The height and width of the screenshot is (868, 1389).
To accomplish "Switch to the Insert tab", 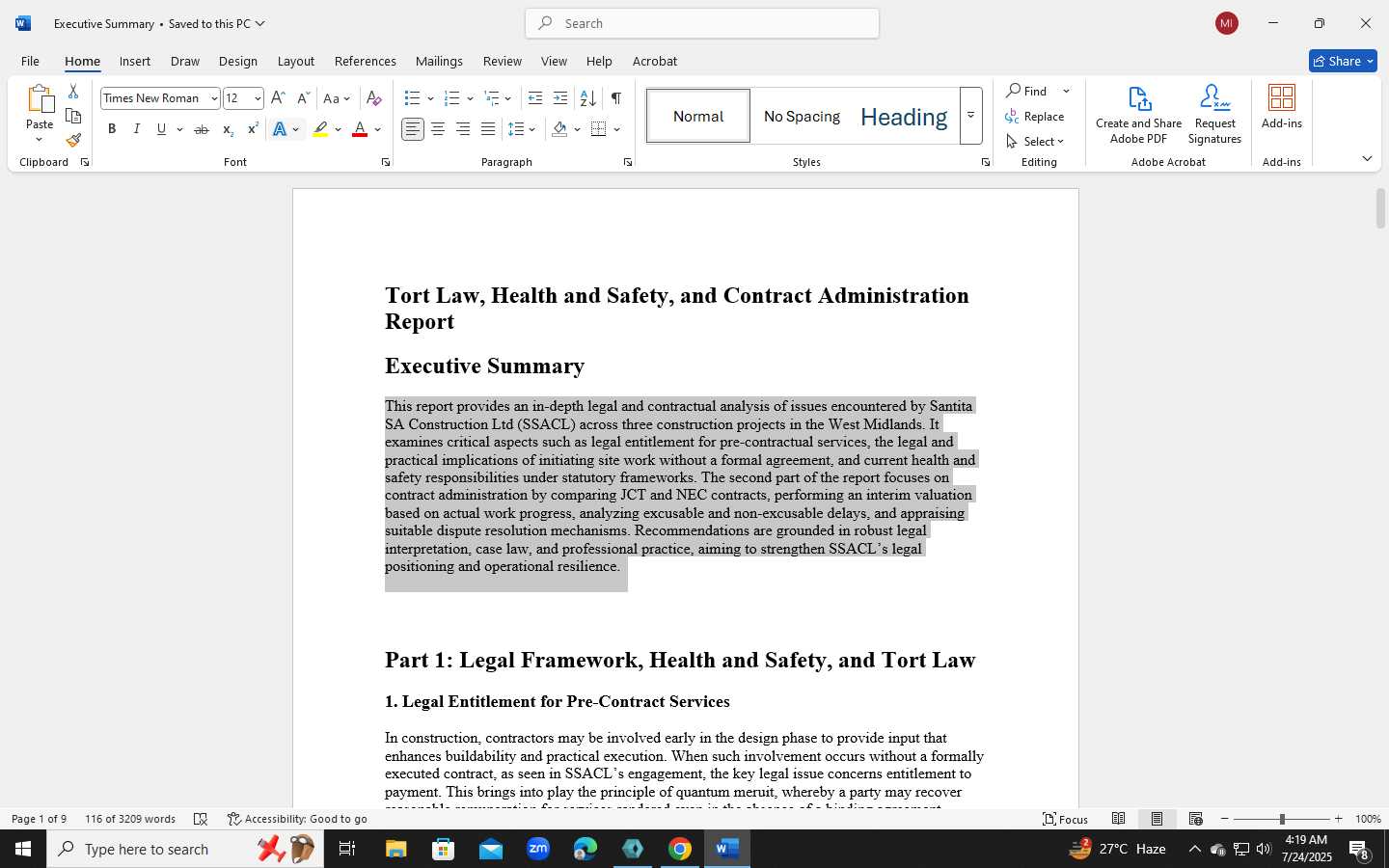I will point(135,61).
